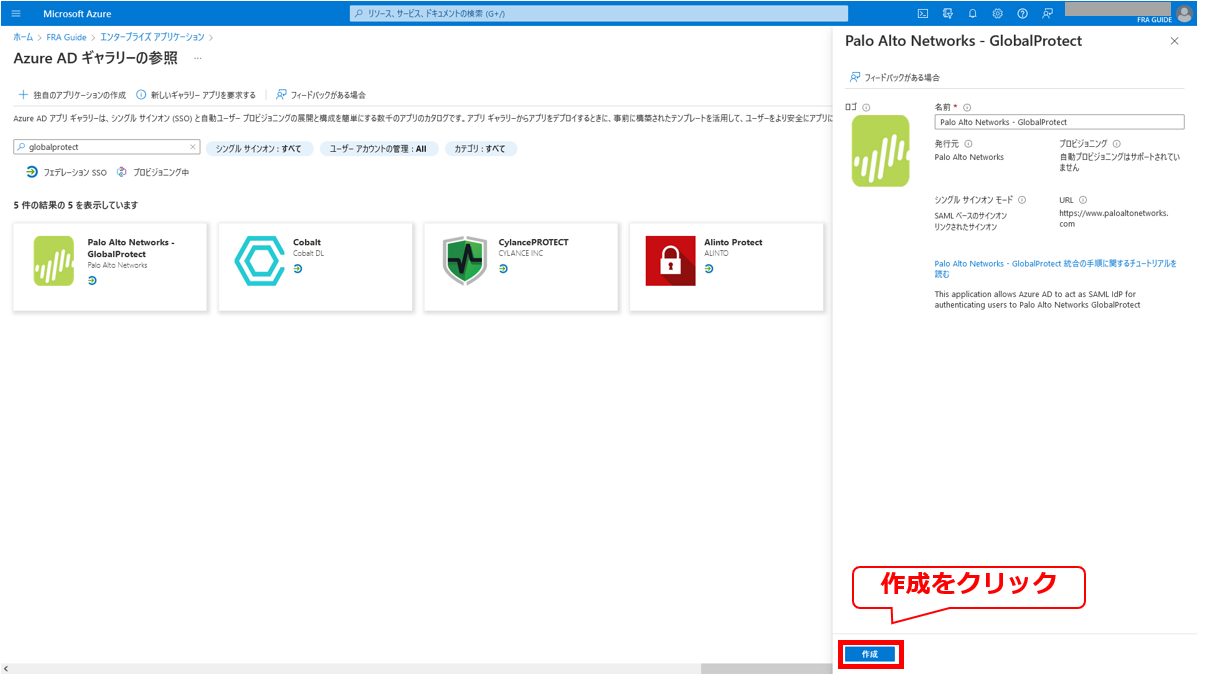Open the account avatar menu

tap(1185, 13)
